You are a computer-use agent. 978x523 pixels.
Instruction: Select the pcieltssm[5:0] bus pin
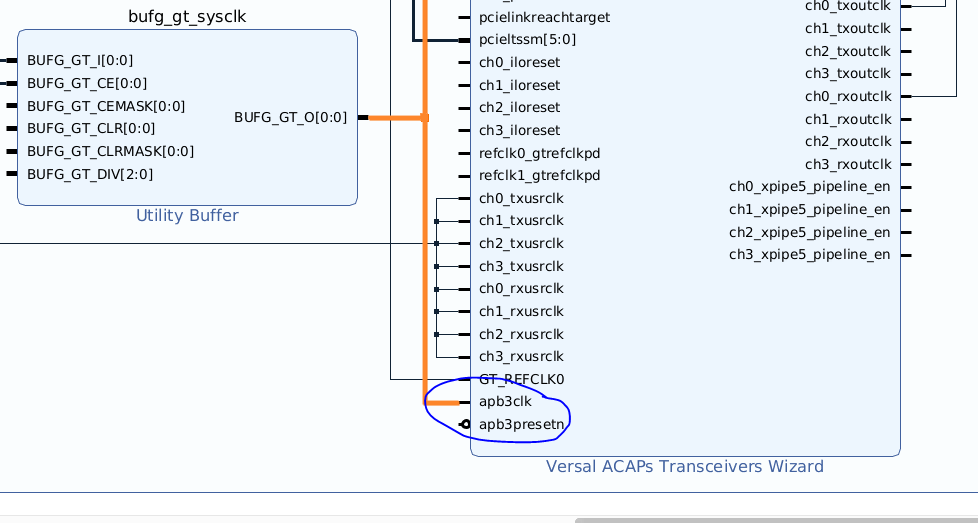(527, 39)
